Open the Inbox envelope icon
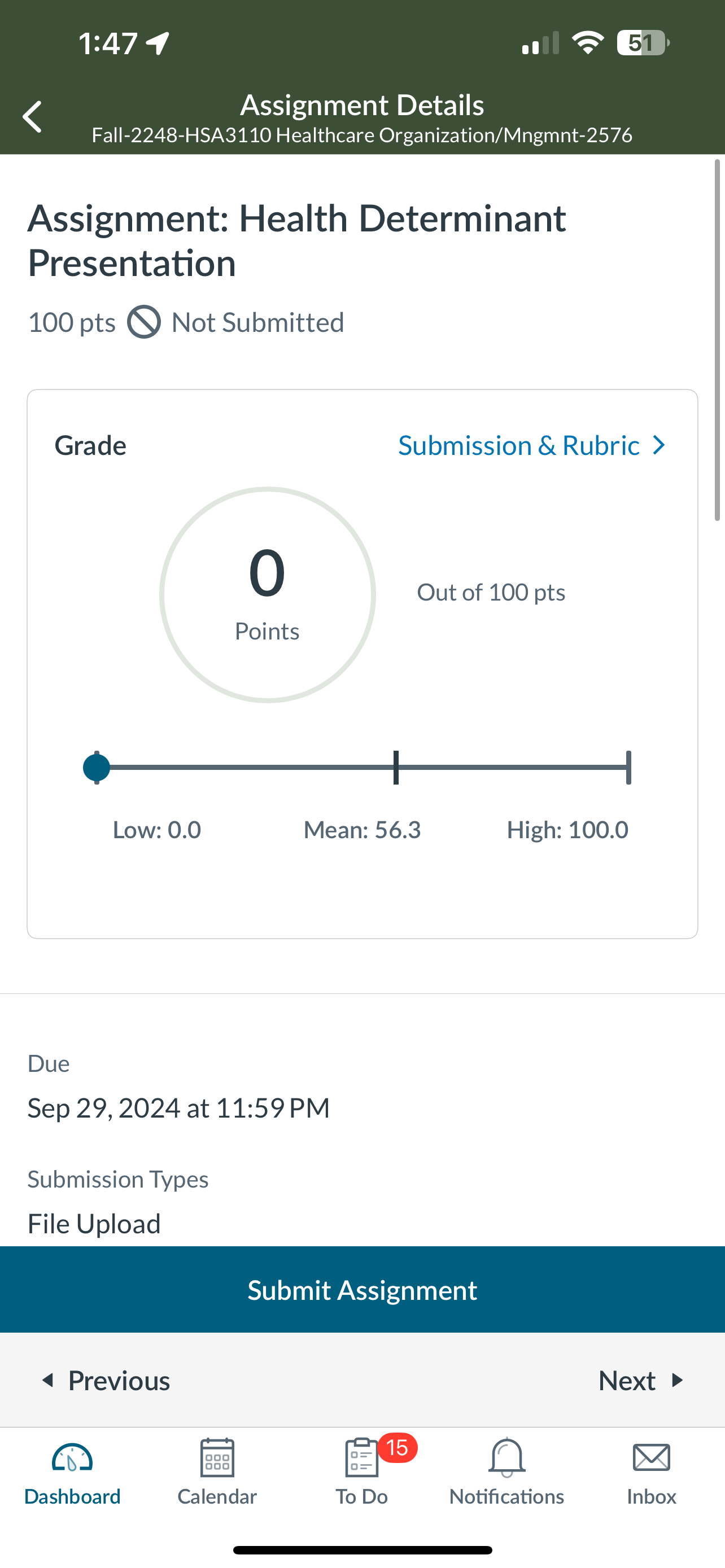The image size is (725, 1568). tap(652, 1458)
